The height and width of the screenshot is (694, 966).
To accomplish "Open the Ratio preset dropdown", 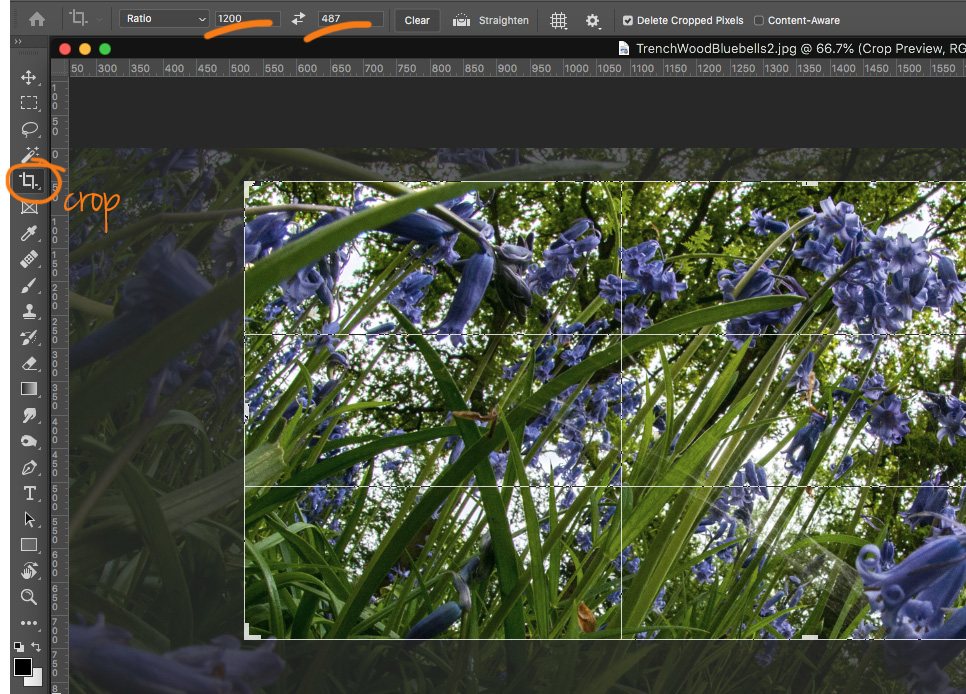I will [165, 19].
